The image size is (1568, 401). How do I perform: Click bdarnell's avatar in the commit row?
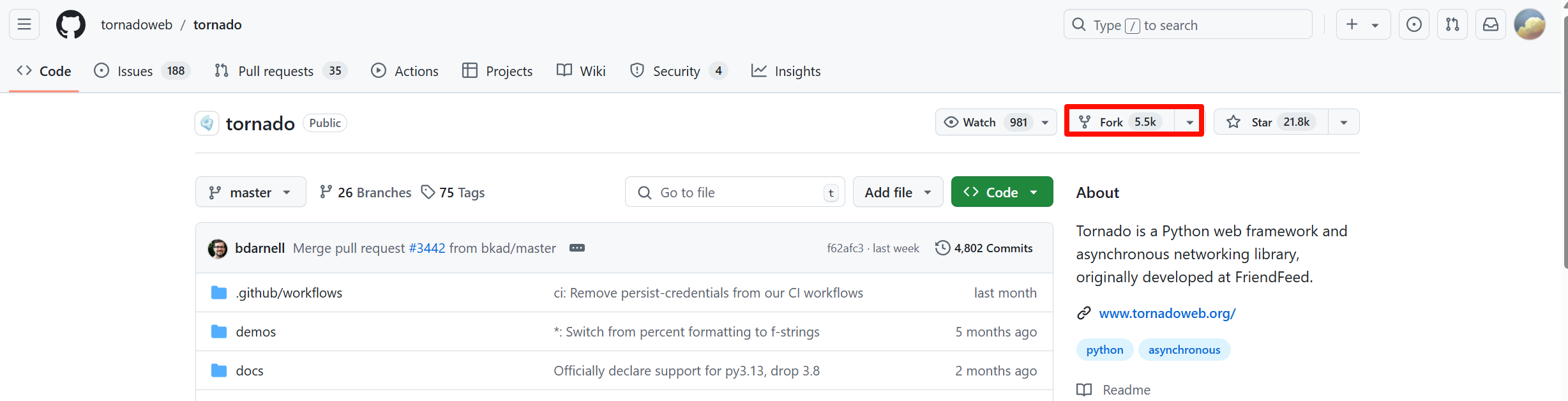[218, 248]
